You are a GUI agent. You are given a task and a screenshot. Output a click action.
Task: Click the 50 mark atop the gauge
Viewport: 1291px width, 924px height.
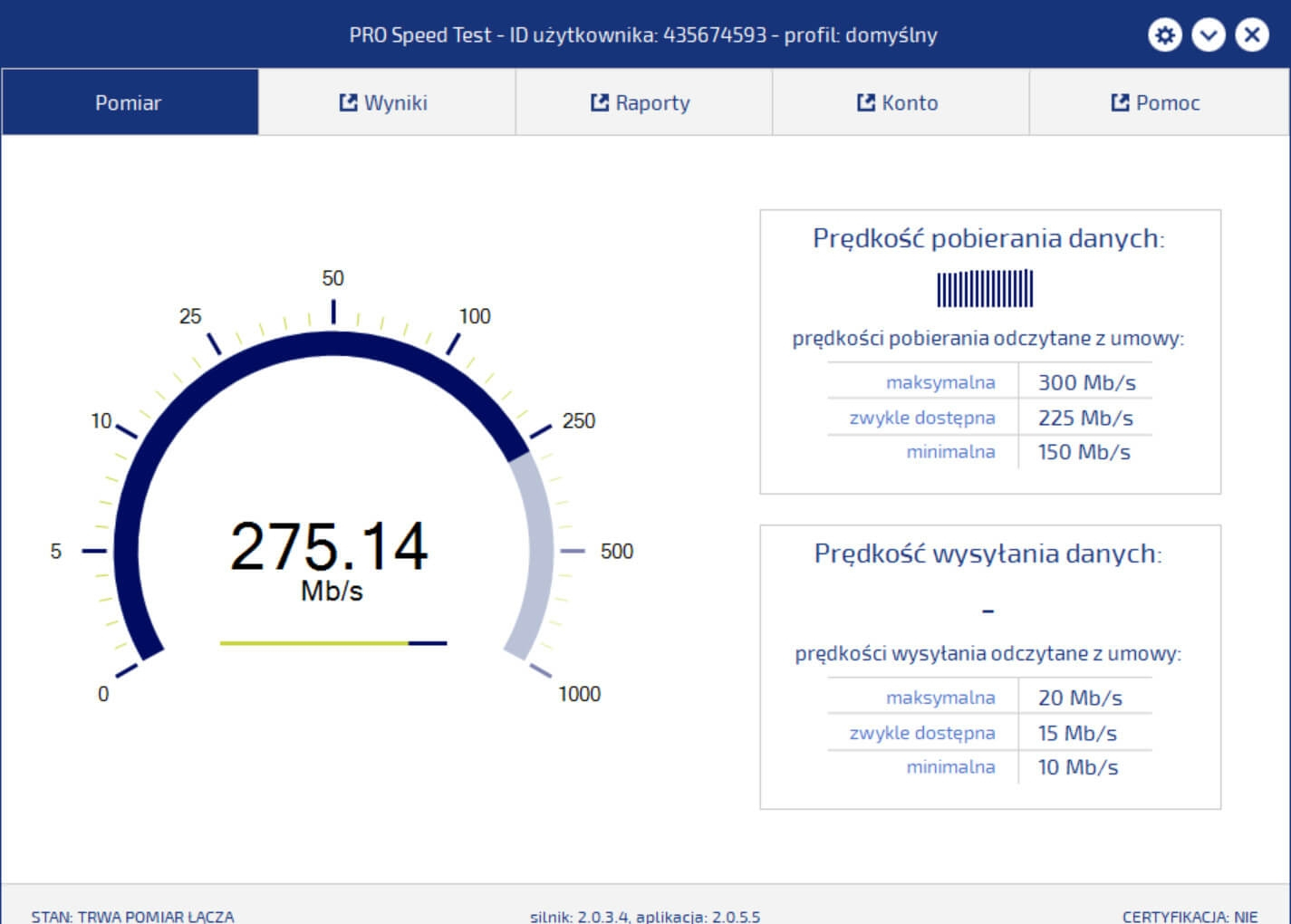pyautogui.click(x=332, y=278)
